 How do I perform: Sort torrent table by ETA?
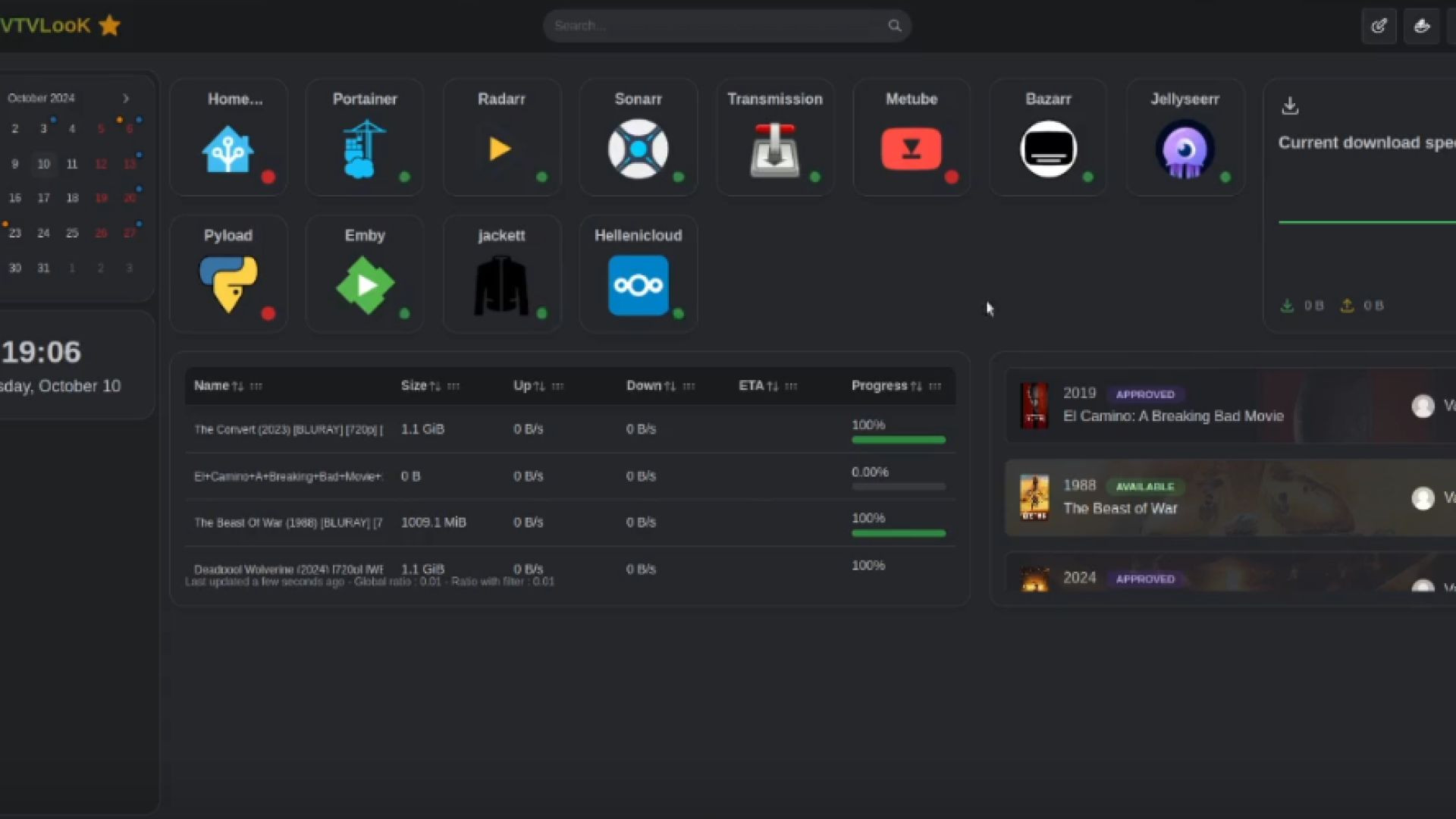(772, 386)
